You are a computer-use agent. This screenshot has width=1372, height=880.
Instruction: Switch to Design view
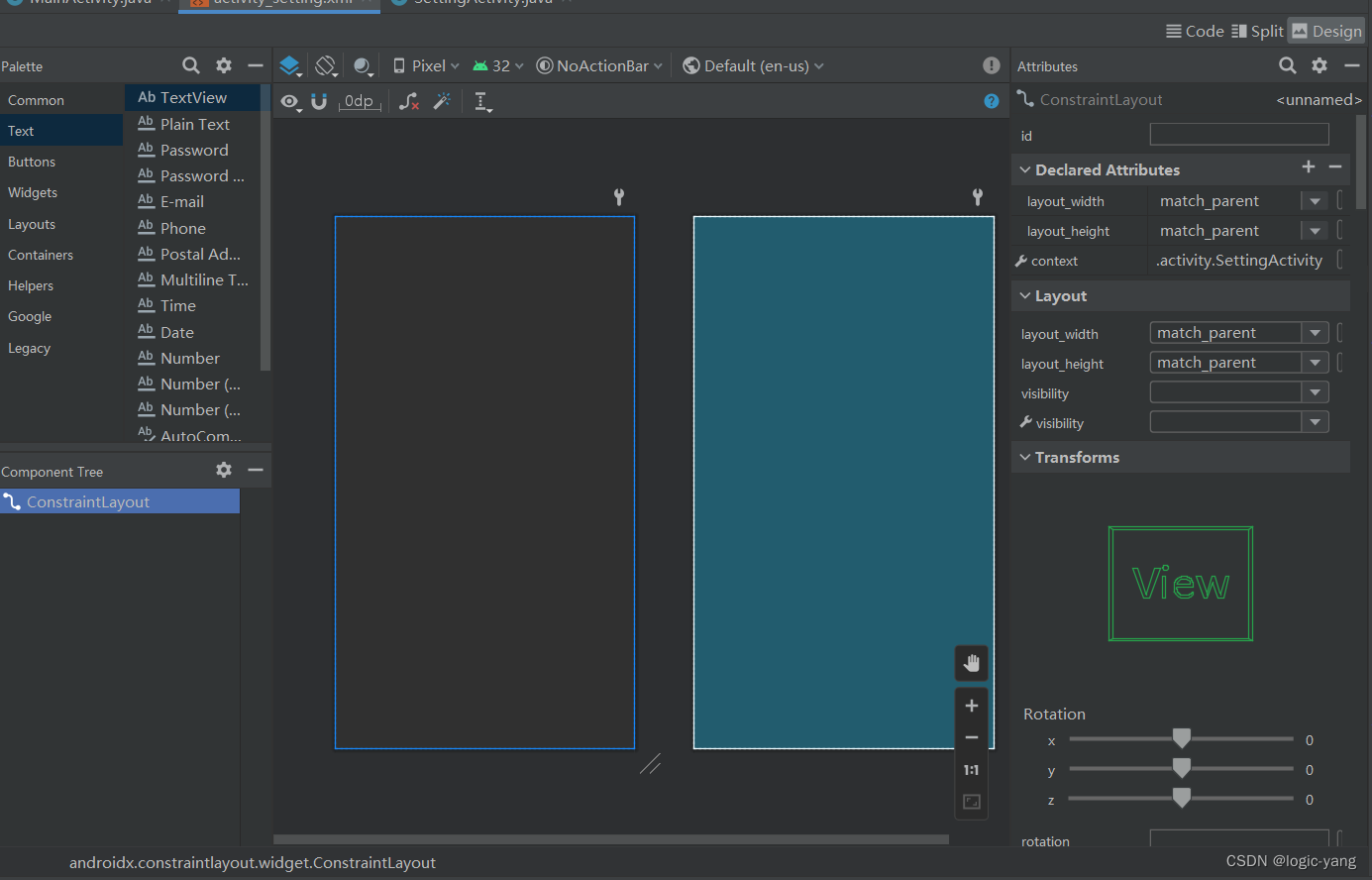pos(1326,31)
